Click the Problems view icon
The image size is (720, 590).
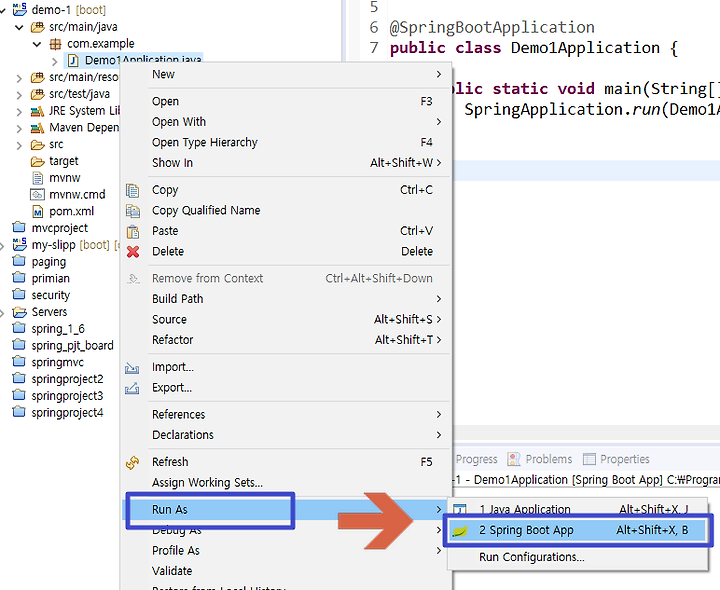point(513,459)
